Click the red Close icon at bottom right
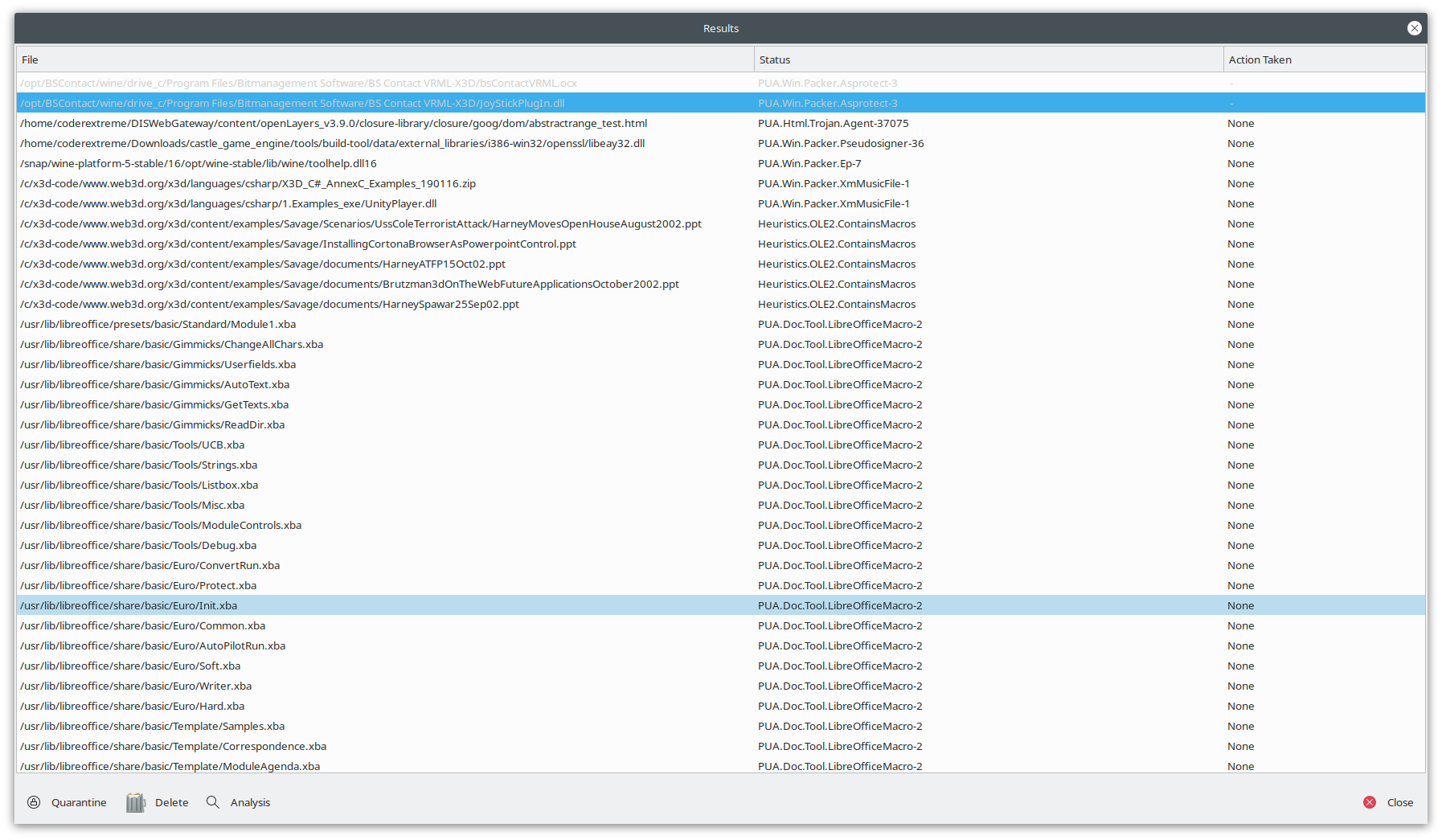The height and width of the screenshot is (840, 1442). click(x=1370, y=802)
